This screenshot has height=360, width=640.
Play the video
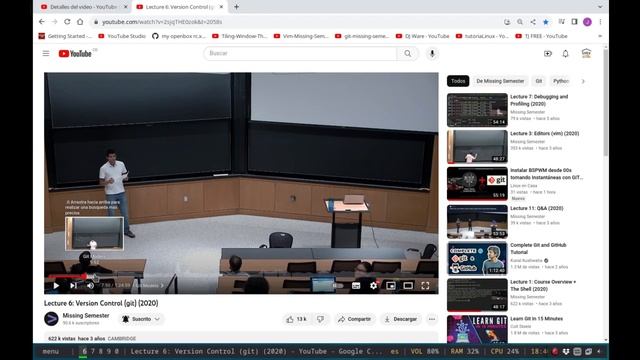[x=56, y=286]
